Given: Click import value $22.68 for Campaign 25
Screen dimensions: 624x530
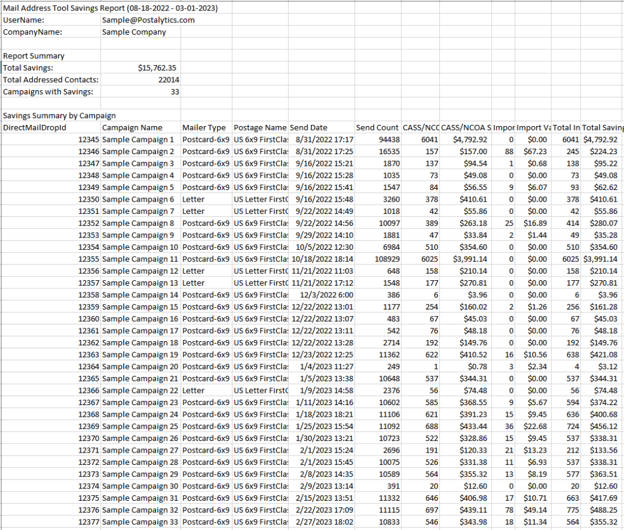Looking at the screenshot, I should click(533, 426).
